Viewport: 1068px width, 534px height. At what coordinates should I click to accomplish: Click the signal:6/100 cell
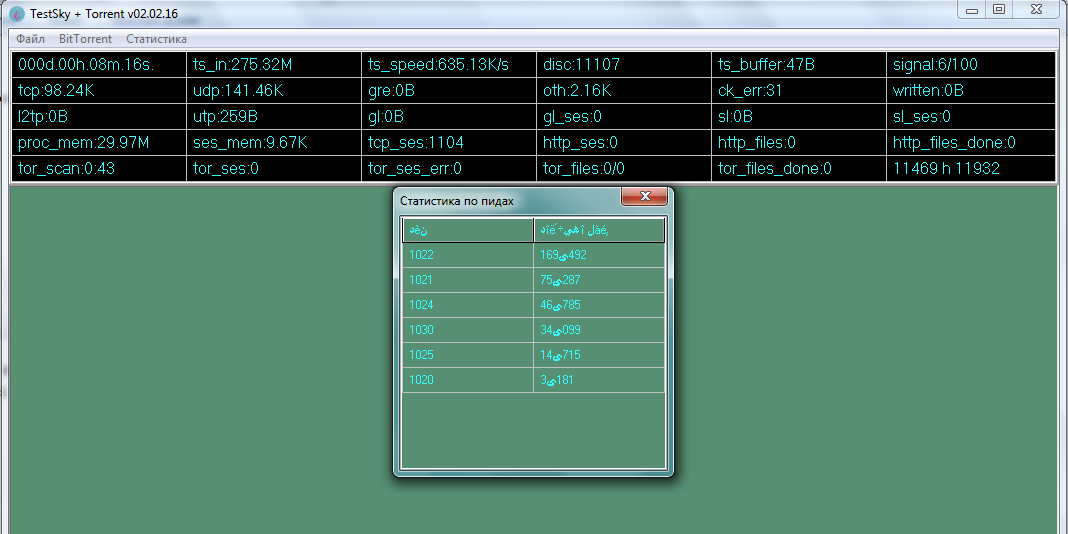coord(971,65)
